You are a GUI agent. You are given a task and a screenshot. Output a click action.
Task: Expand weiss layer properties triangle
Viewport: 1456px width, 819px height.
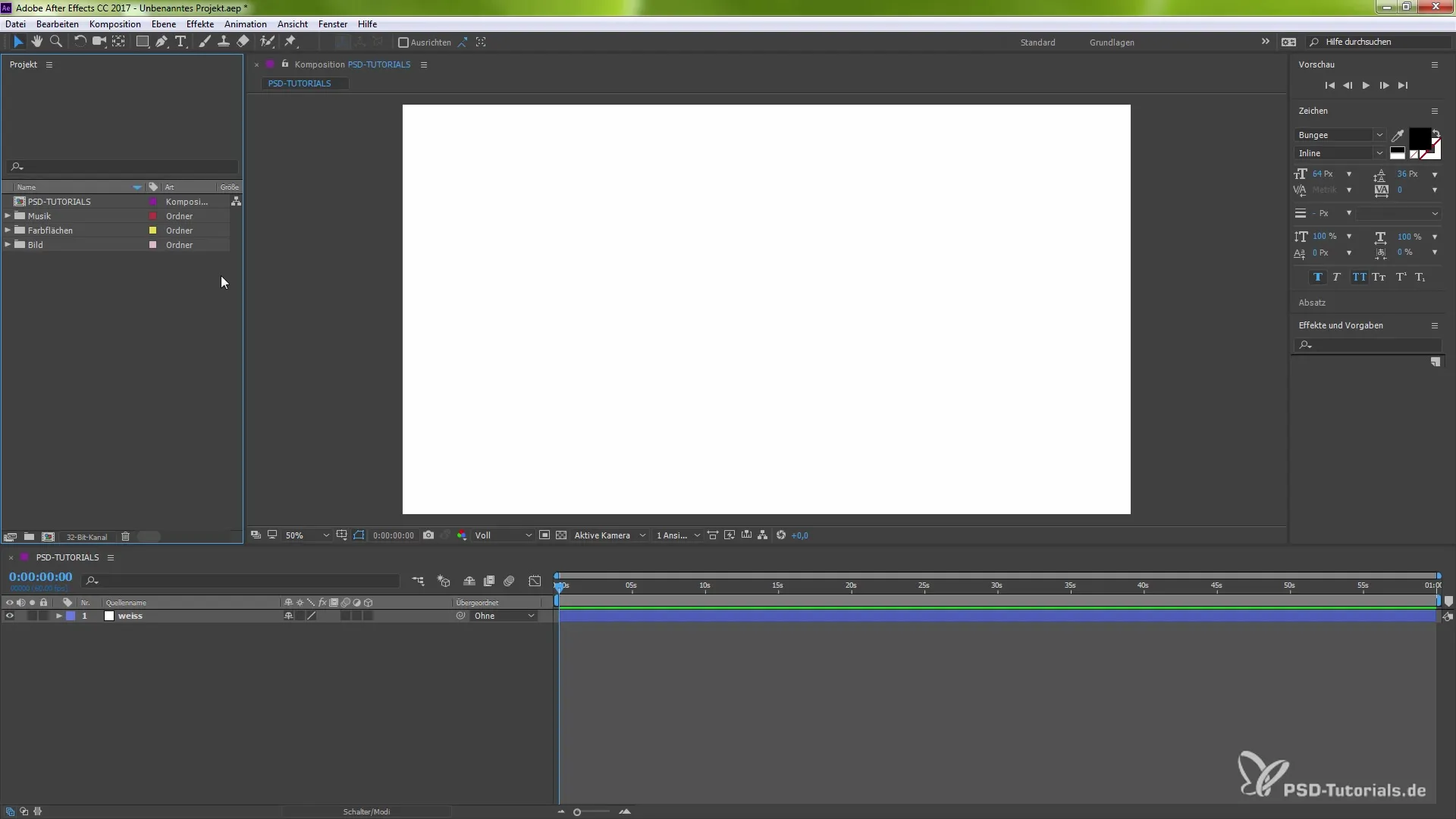point(58,616)
